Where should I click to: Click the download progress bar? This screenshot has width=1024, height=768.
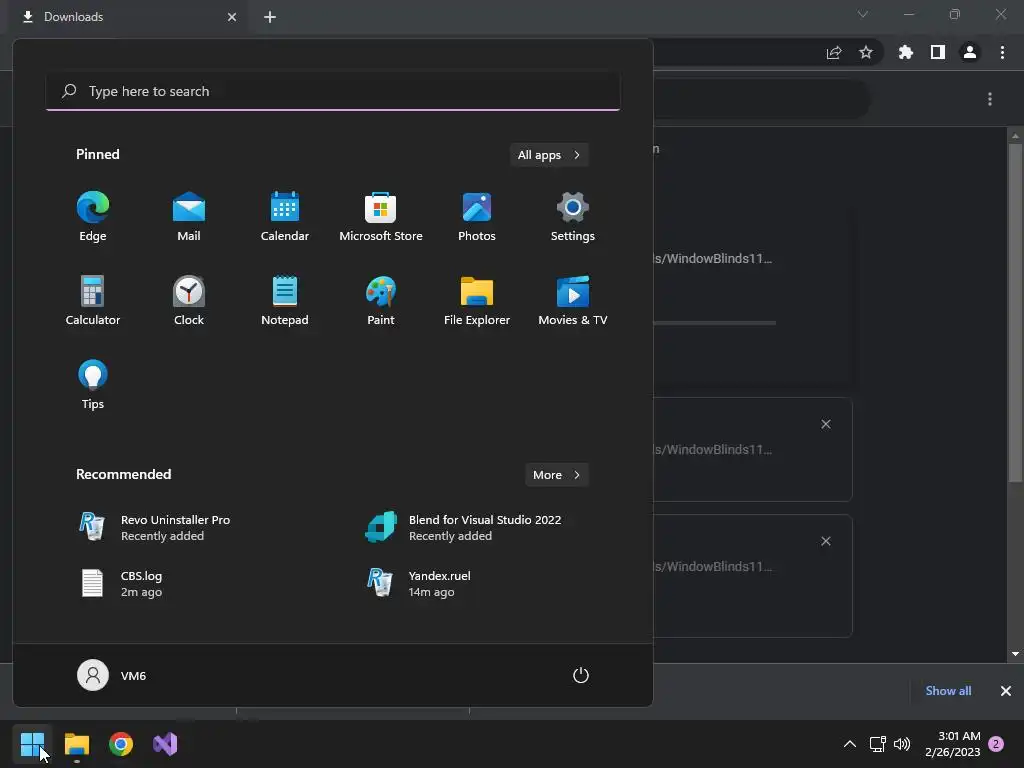pos(714,323)
